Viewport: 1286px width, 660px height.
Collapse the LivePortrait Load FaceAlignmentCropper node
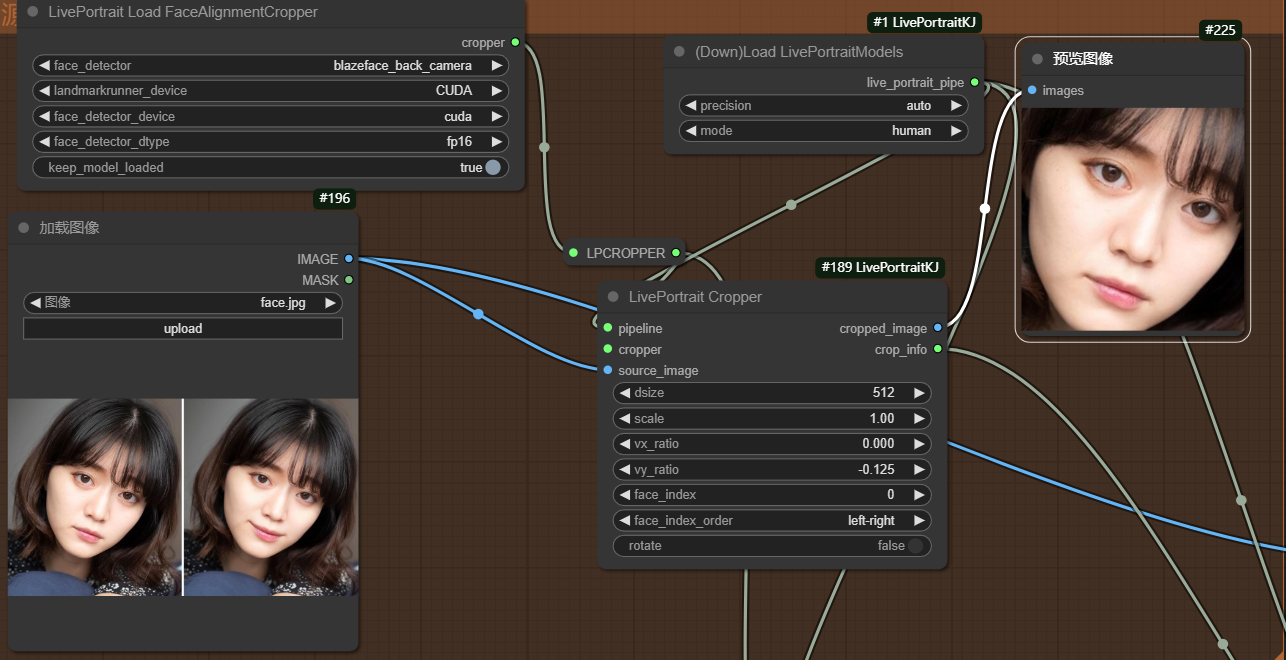click(x=33, y=12)
